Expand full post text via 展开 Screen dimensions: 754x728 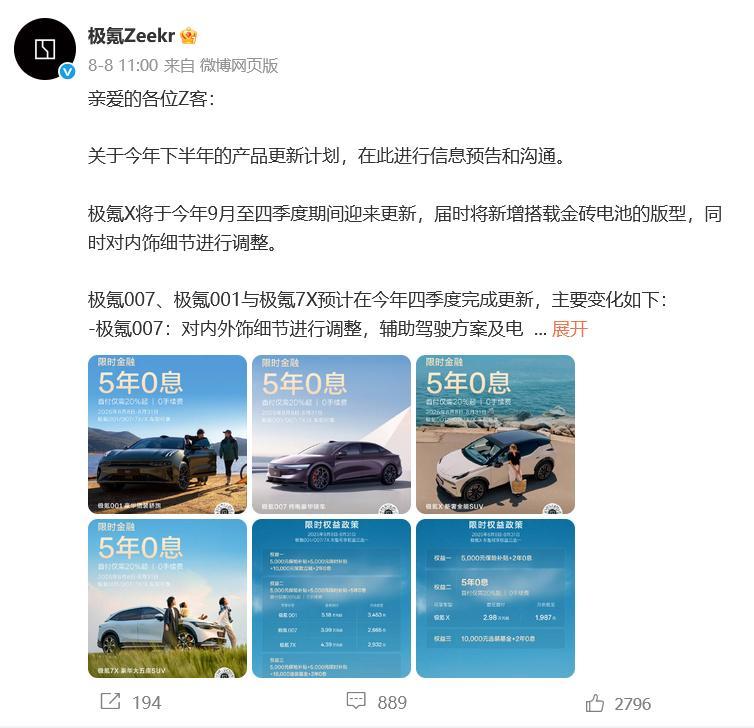[x=569, y=329]
